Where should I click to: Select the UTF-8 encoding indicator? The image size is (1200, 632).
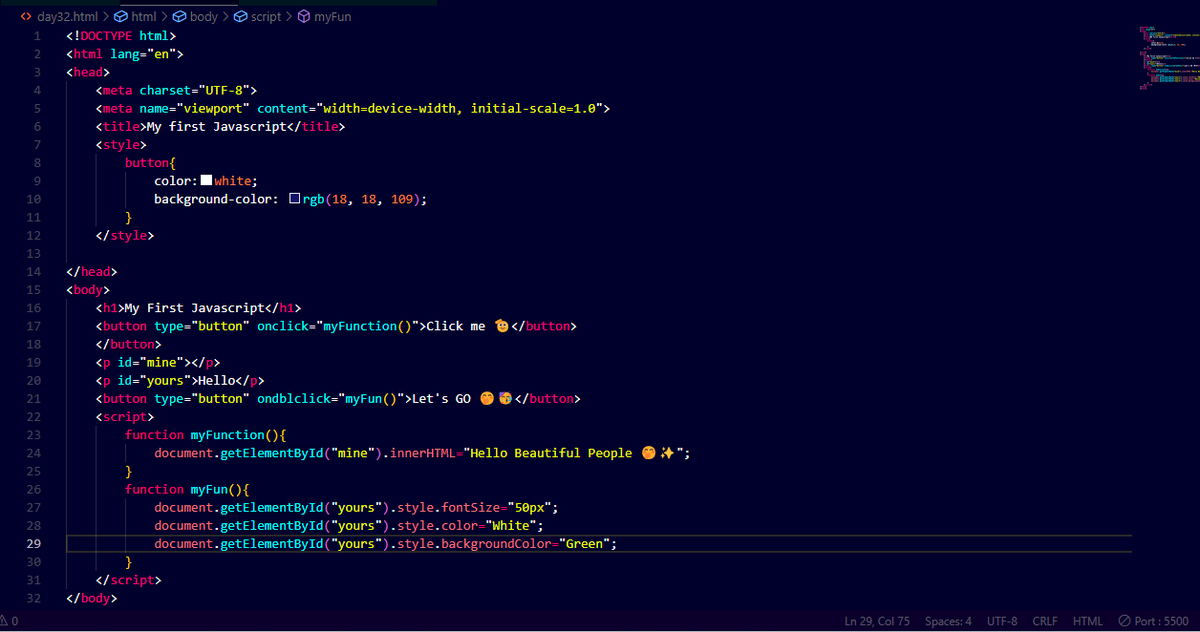point(1002,621)
